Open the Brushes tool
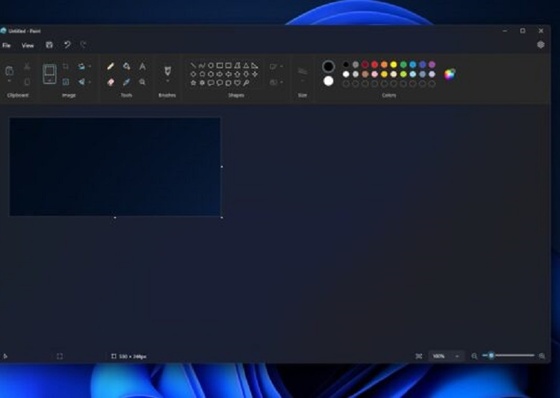This screenshot has height=398, width=560. pyautogui.click(x=167, y=71)
